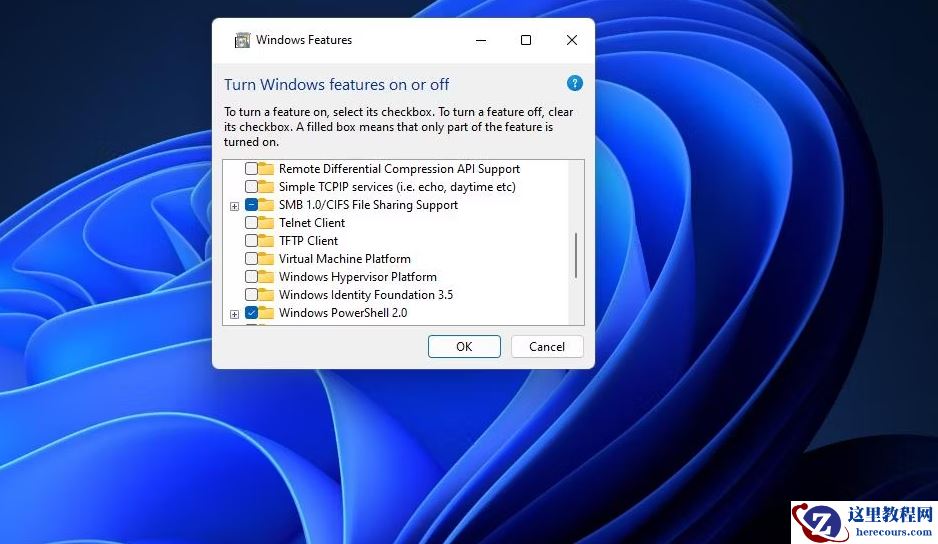938x544 pixels.
Task: Dismiss the dialog with Cancel
Action: (x=547, y=347)
